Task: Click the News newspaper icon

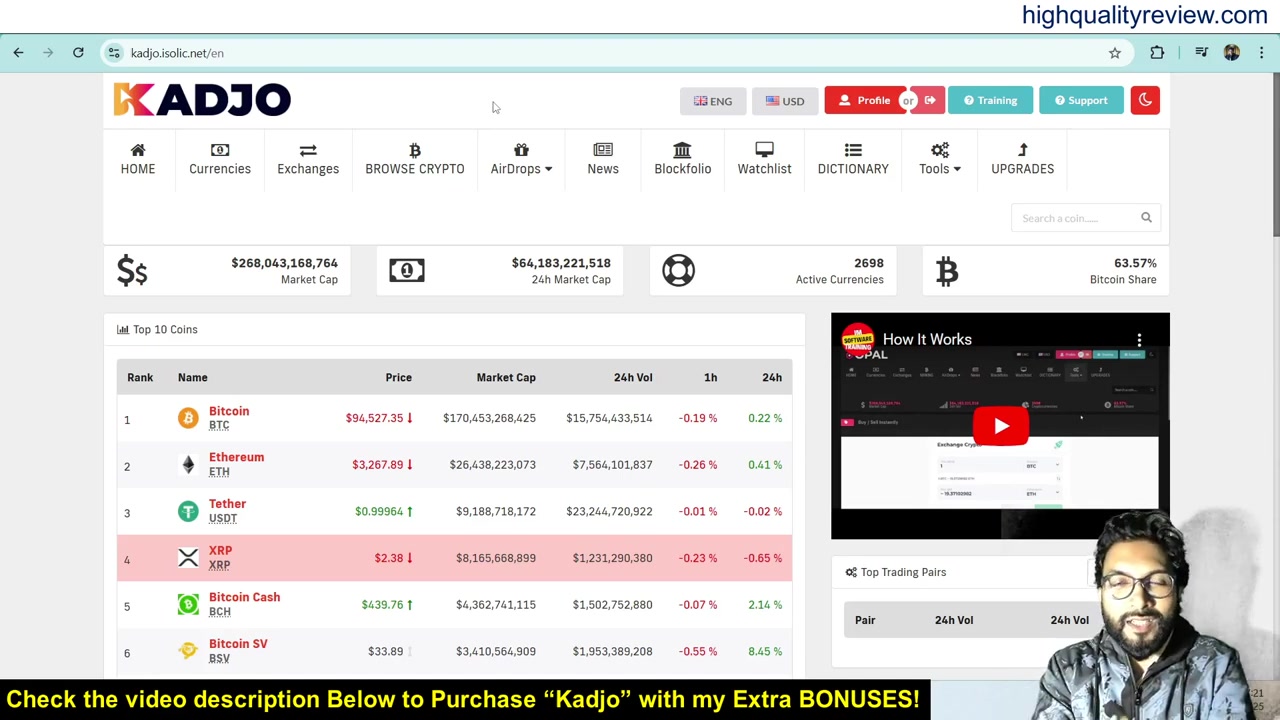Action: (x=603, y=150)
